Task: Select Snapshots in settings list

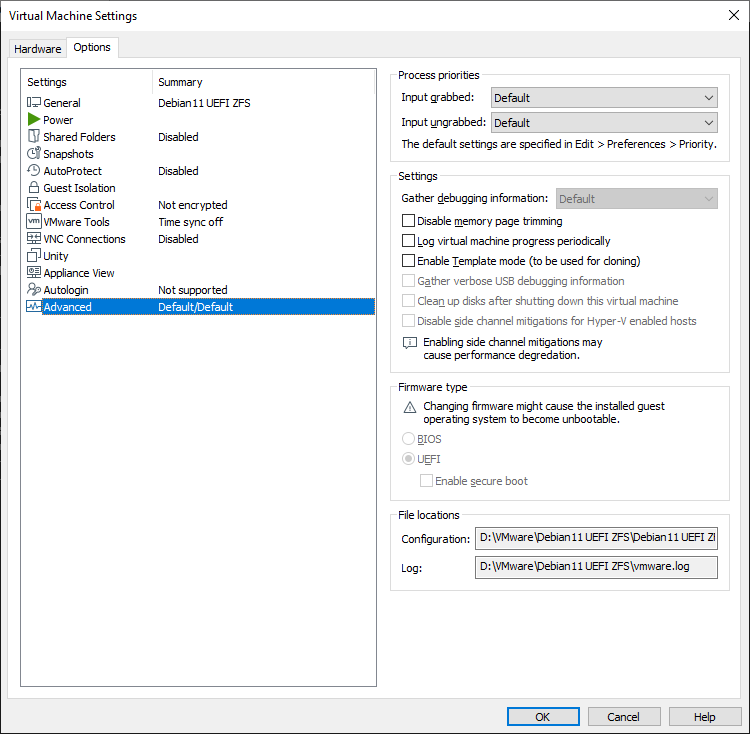Action: tap(68, 154)
